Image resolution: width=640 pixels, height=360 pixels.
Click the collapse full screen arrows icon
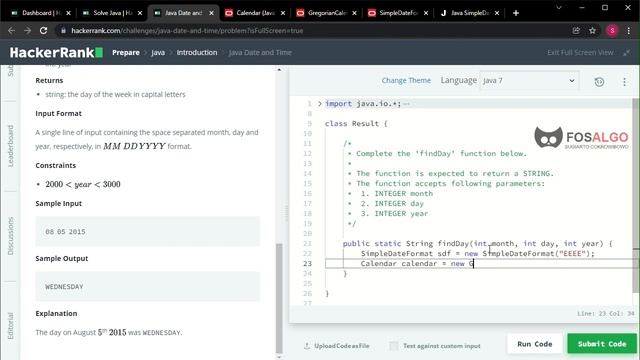click(x=627, y=52)
